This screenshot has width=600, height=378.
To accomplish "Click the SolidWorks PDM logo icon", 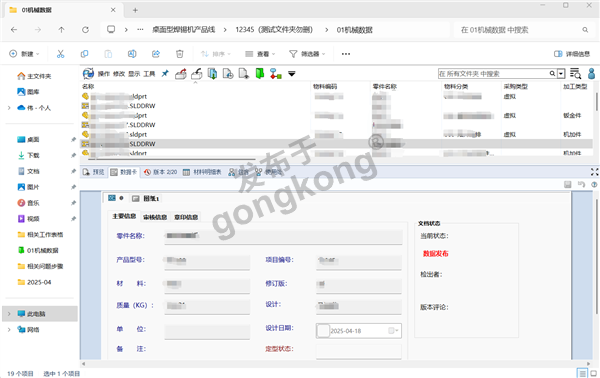I will (x=88, y=73).
